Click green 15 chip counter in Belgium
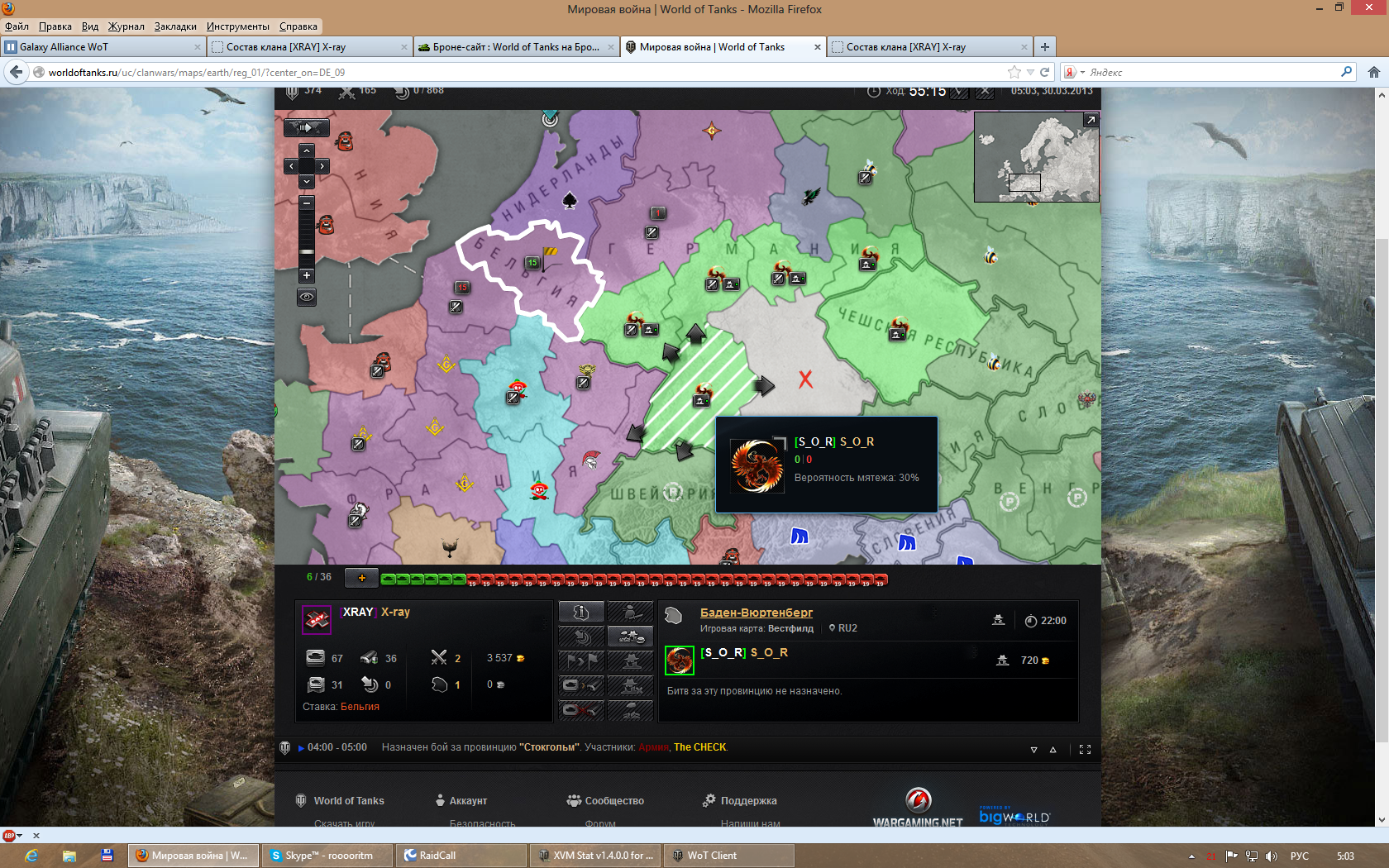Screen dimensions: 1389x868 pos(532,263)
